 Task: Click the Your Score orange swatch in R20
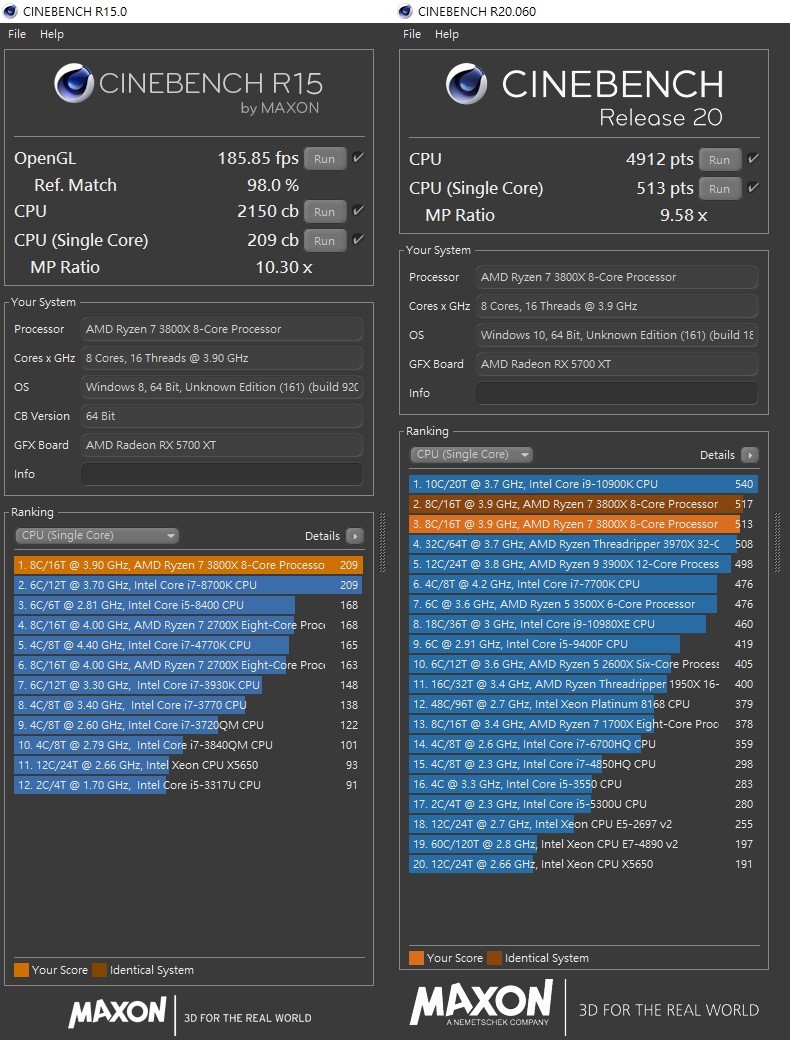pyautogui.click(x=417, y=958)
